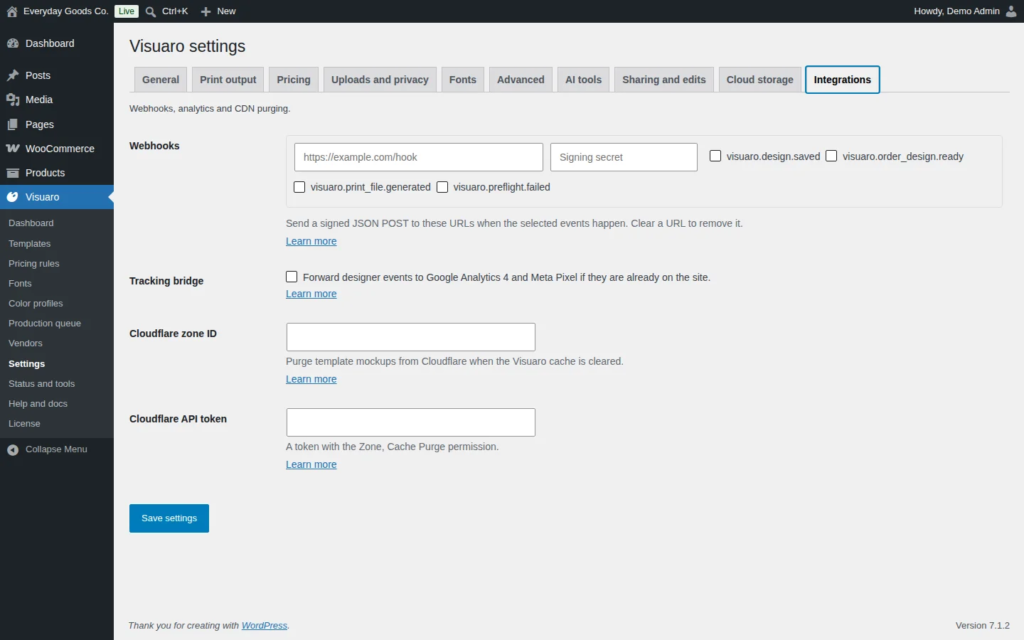Select the Sharing and edits tab
The width and height of the screenshot is (1024, 640).
click(x=664, y=80)
